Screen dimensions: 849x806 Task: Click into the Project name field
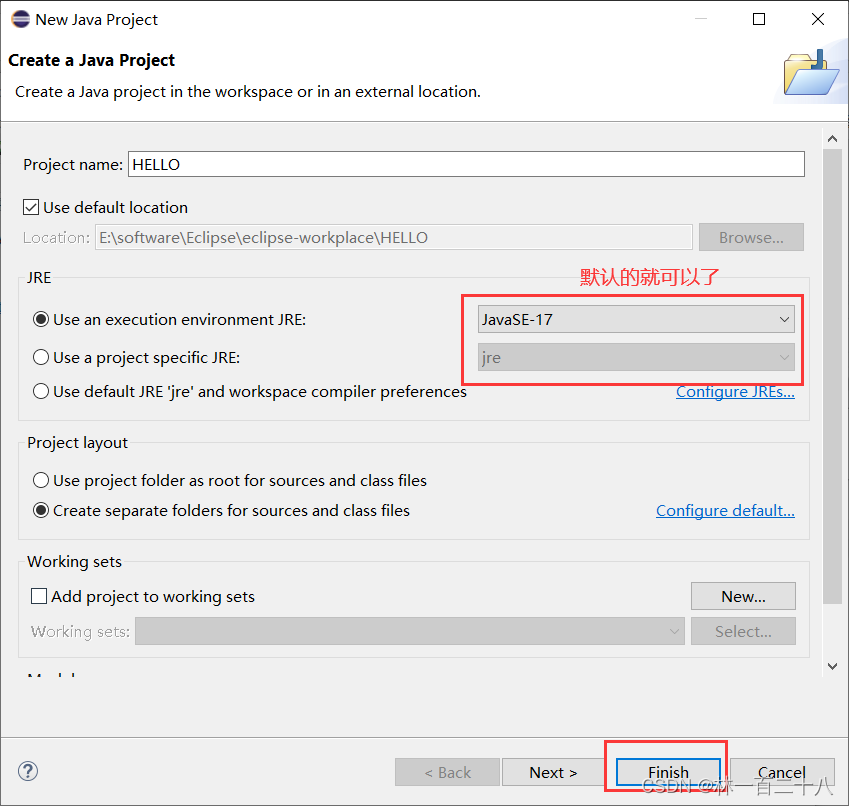click(466, 164)
